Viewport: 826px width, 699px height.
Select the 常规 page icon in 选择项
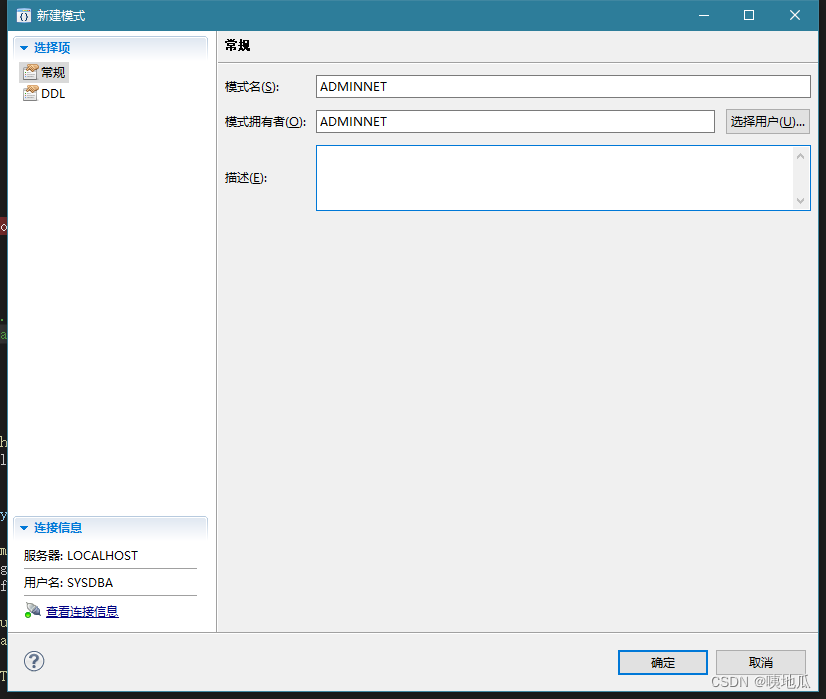pyautogui.click(x=29, y=71)
